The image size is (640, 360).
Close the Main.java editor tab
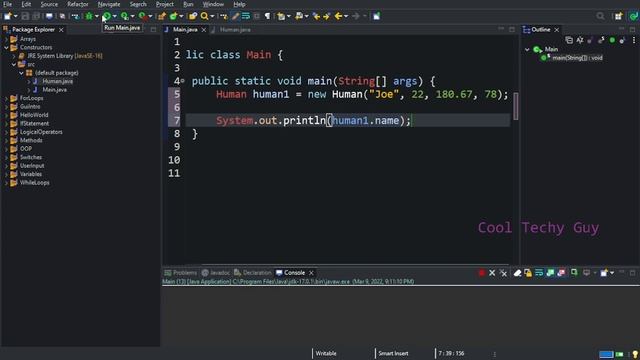point(204,30)
